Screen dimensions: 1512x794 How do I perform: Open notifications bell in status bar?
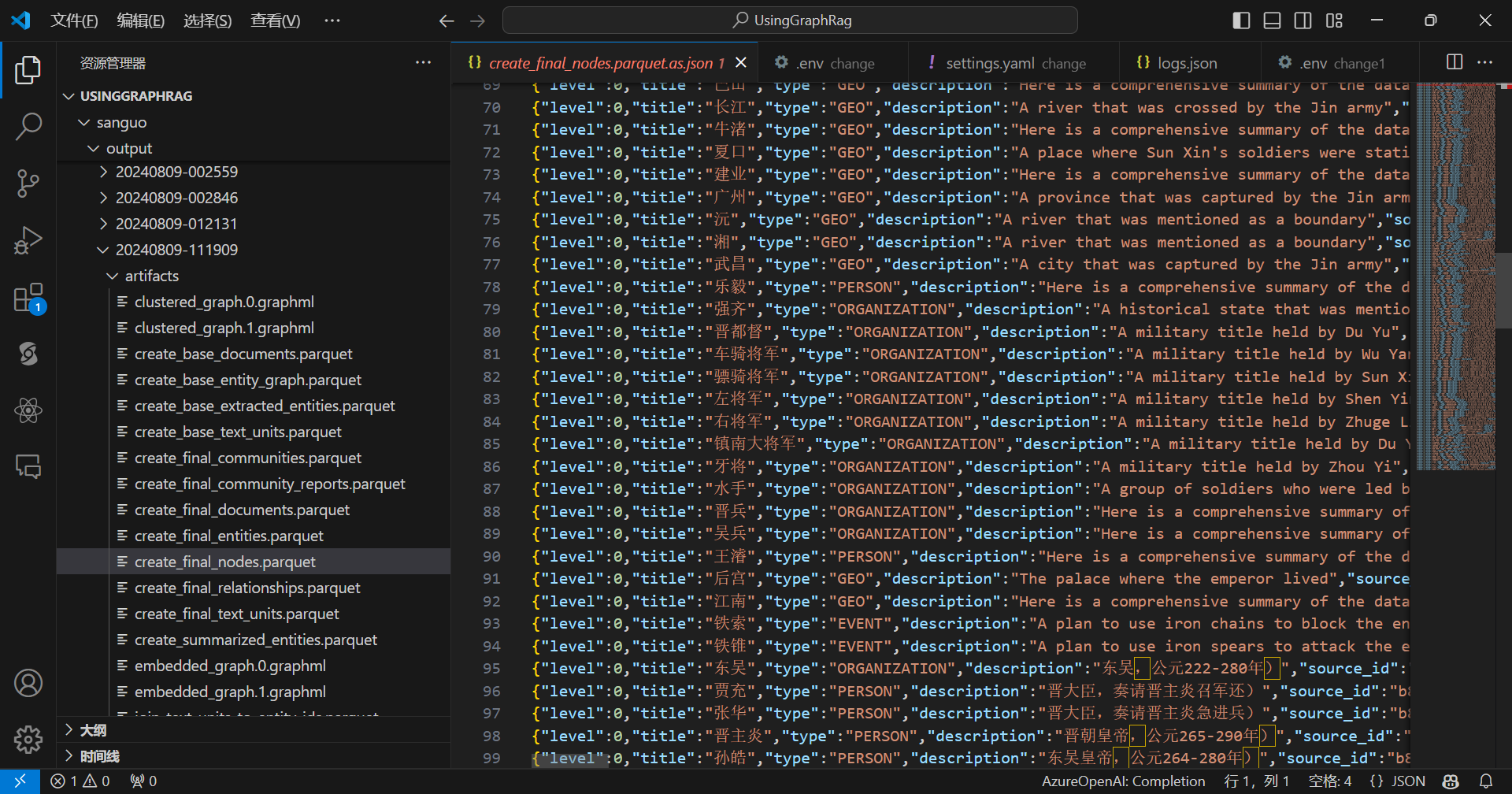[x=1486, y=781]
